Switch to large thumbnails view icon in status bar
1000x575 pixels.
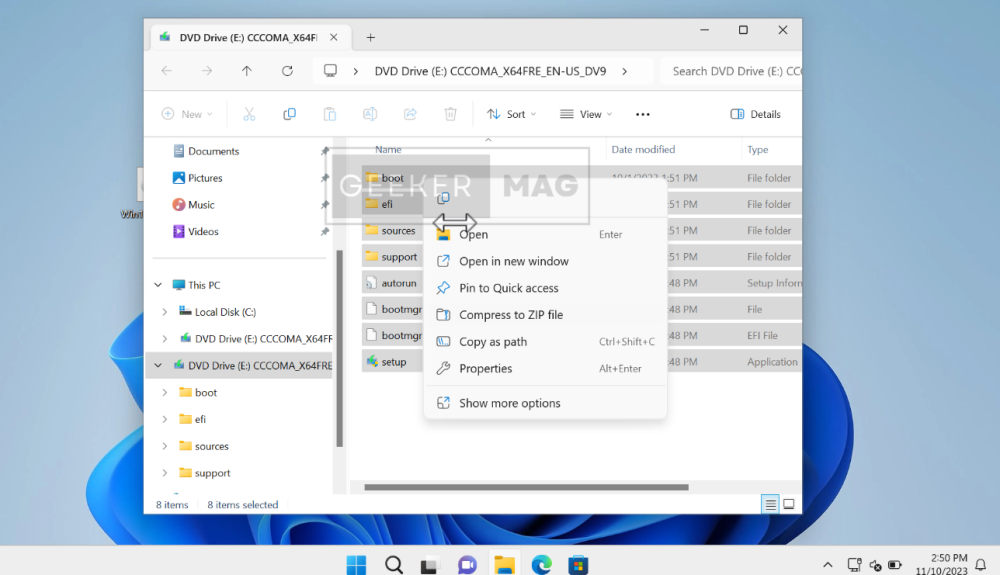789,504
